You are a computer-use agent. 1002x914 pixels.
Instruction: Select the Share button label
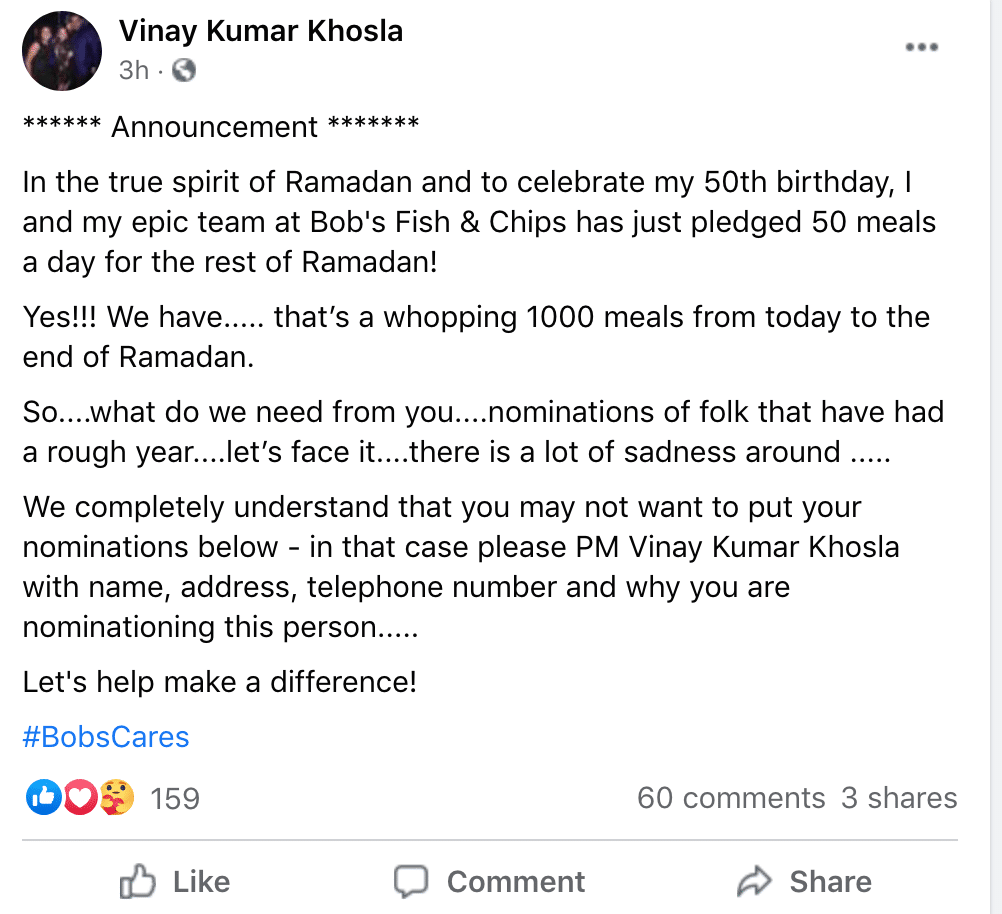tap(831, 881)
